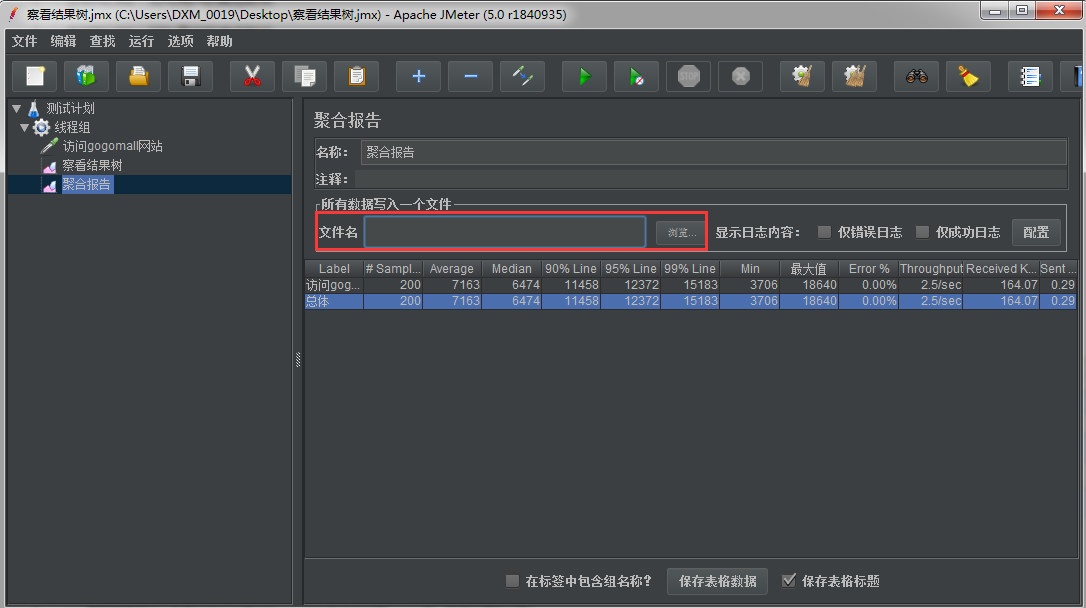Click the New test plan icon
This screenshot has width=1086, height=608.
pyautogui.click(x=35, y=76)
